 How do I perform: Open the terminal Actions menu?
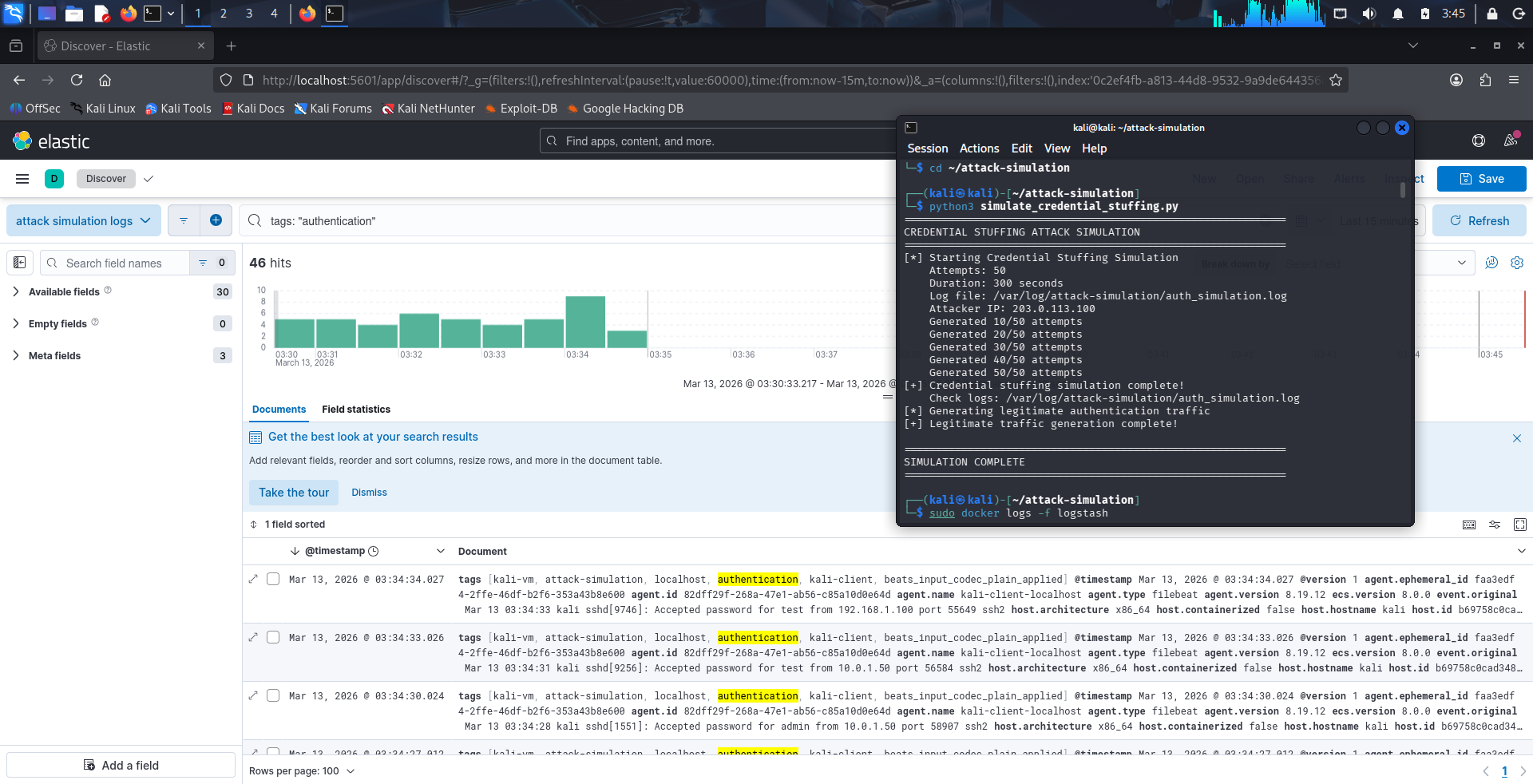(979, 148)
